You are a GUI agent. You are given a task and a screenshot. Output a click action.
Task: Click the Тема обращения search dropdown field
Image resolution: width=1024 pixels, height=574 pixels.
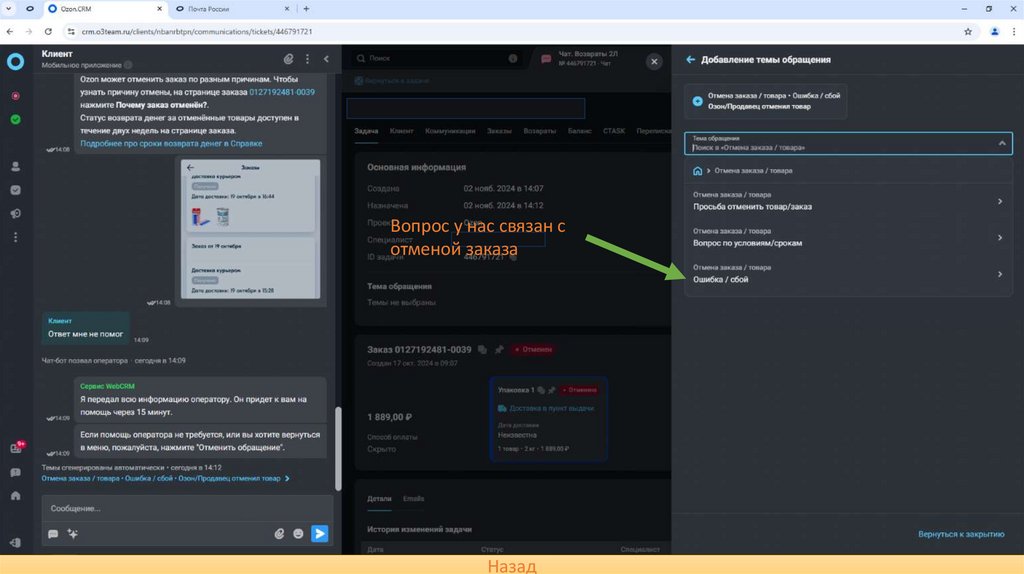(x=848, y=143)
